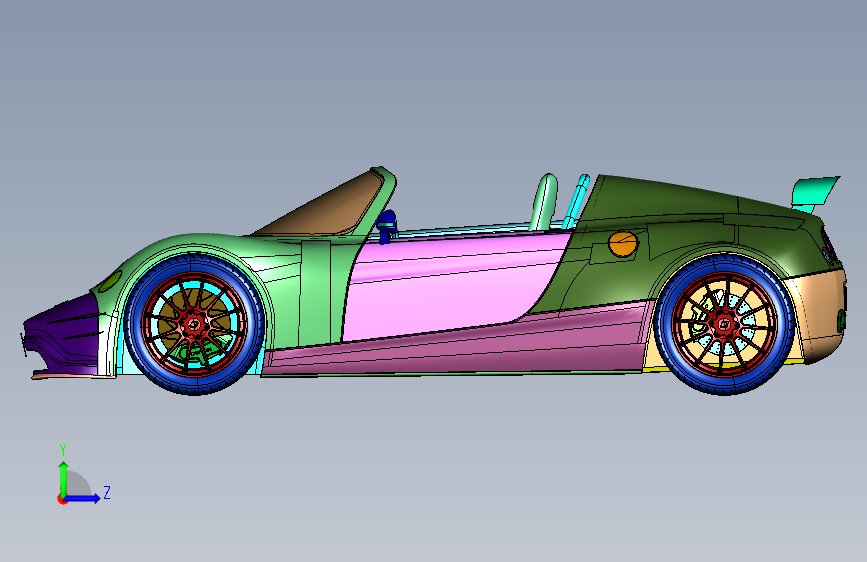Select the dark blue side mirror

tap(387, 224)
